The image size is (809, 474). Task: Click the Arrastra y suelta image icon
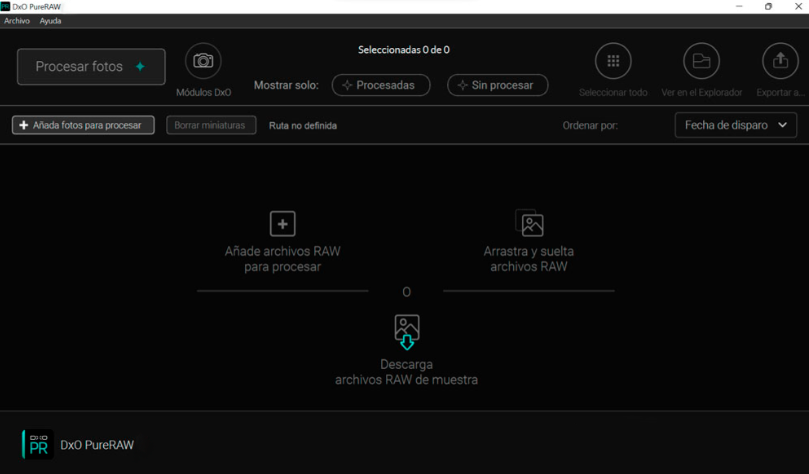coord(529,223)
